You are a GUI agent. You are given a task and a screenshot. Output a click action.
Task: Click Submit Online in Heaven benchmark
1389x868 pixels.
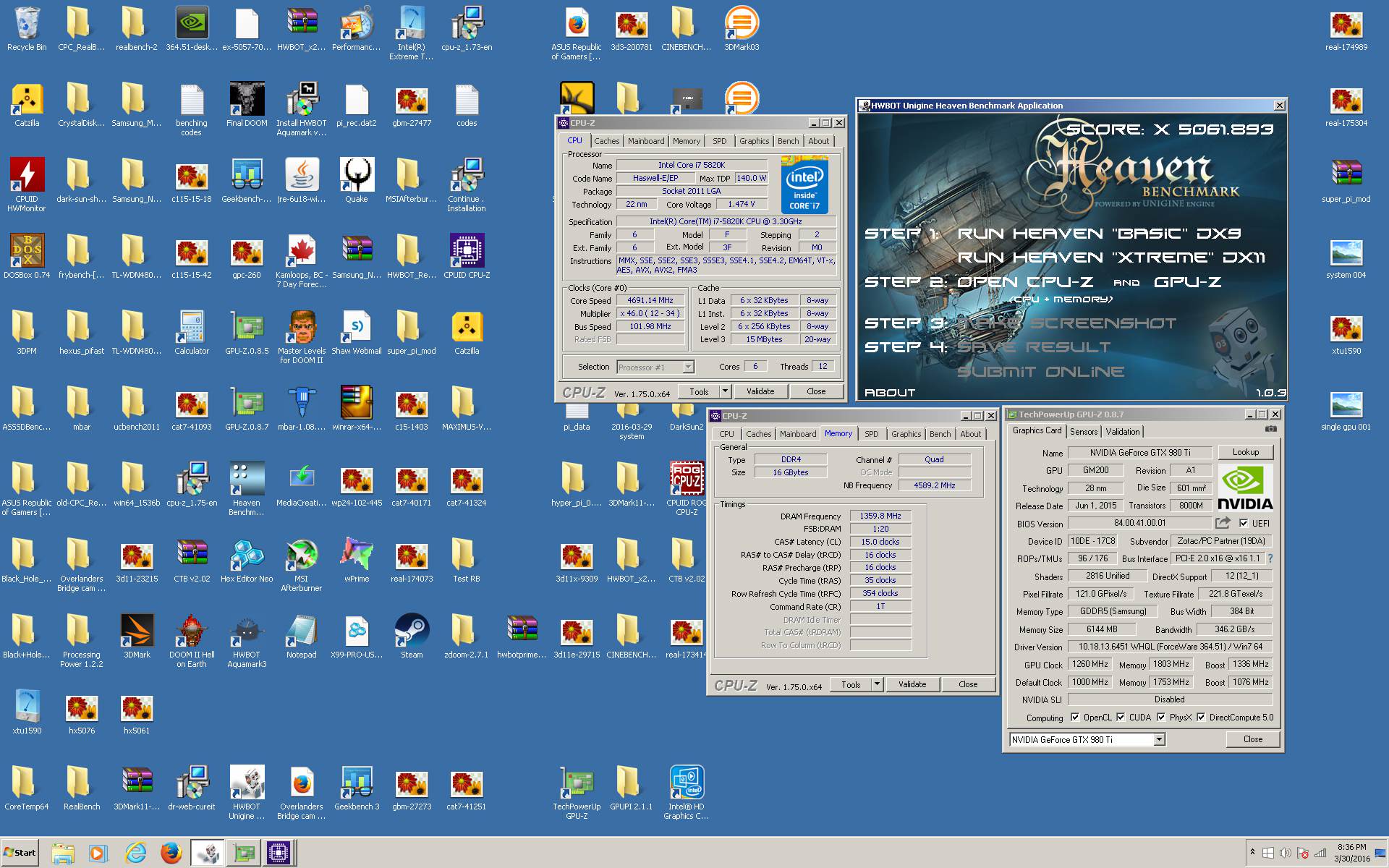click(1041, 372)
